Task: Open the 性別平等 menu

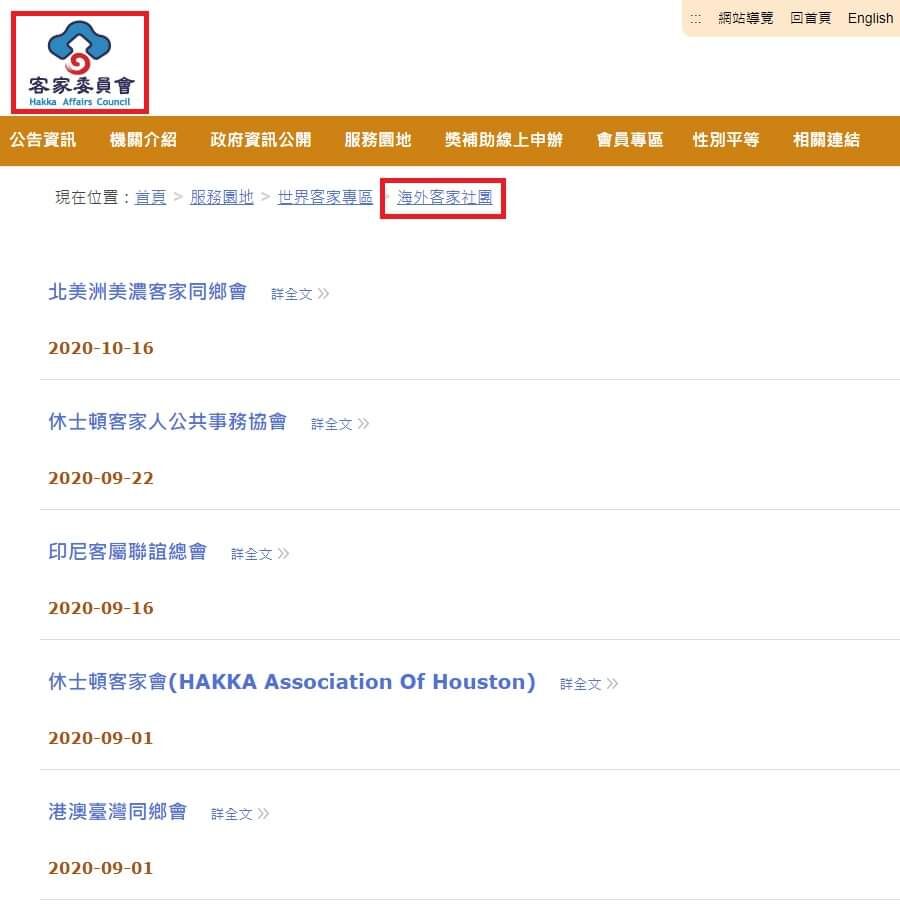Action: pyautogui.click(x=726, y=140)
